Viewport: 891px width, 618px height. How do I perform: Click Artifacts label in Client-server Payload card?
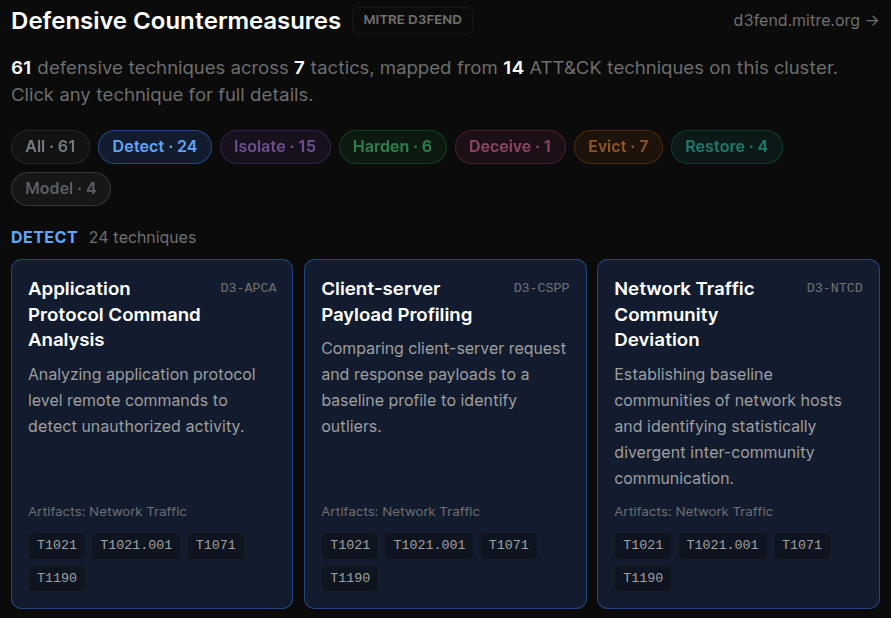pos(401,512)
